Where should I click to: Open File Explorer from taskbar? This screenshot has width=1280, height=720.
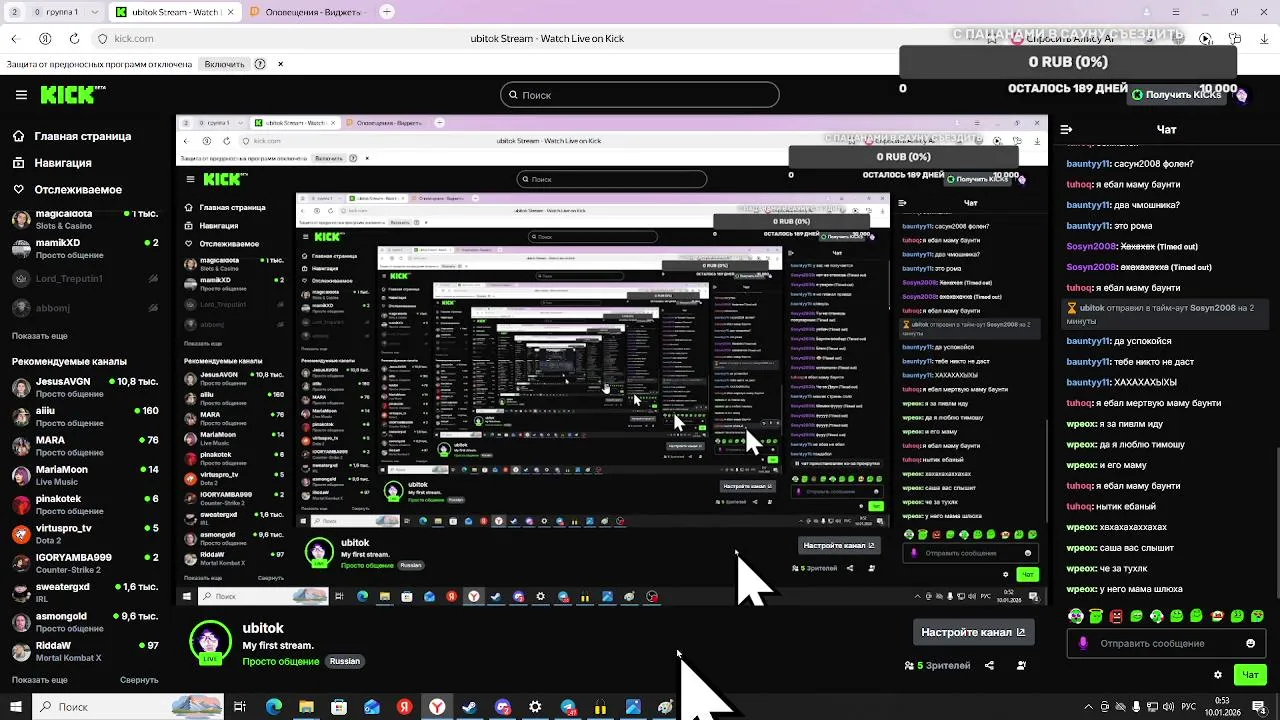click(x=306, y=707)
